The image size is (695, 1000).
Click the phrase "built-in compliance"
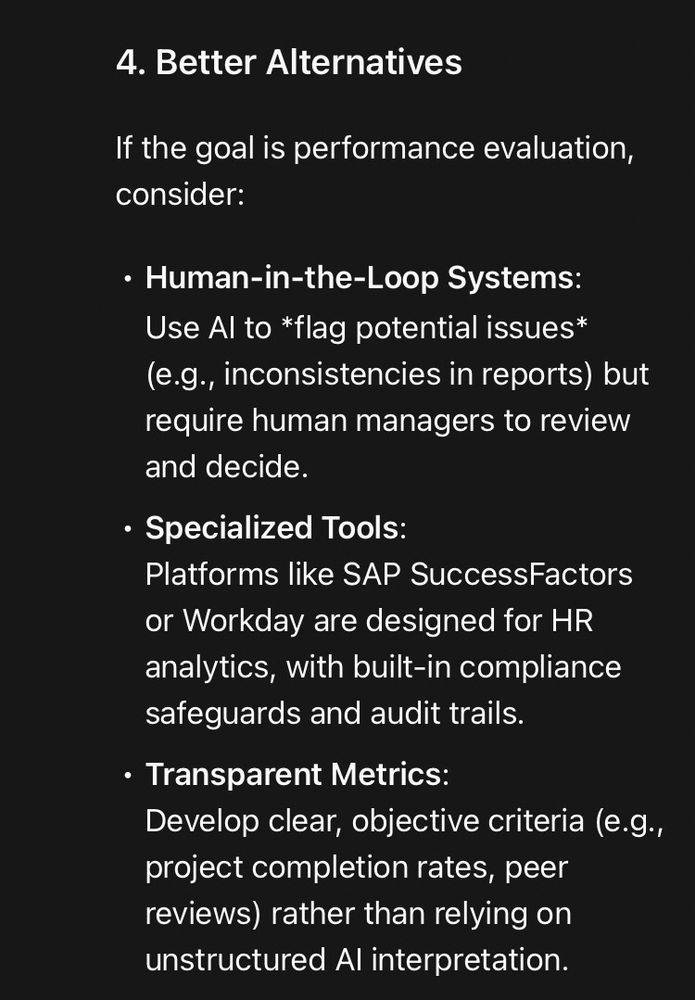(487, 668)
